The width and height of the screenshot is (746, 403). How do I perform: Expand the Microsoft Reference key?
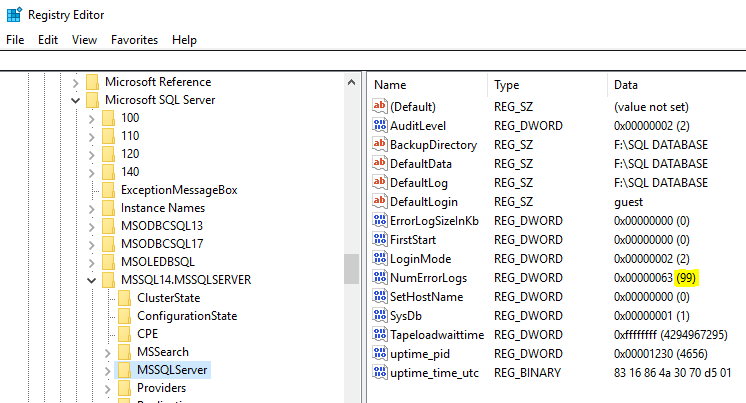pyautogui.click(x=75, y=83)
